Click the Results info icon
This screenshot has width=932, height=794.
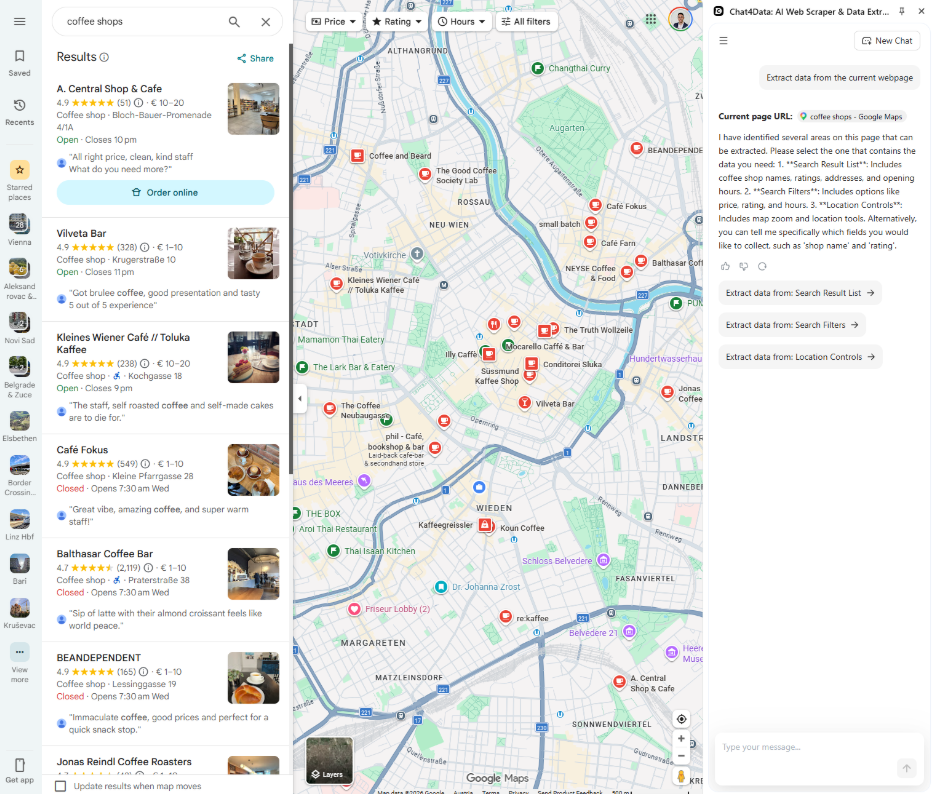tap(104, 57)
